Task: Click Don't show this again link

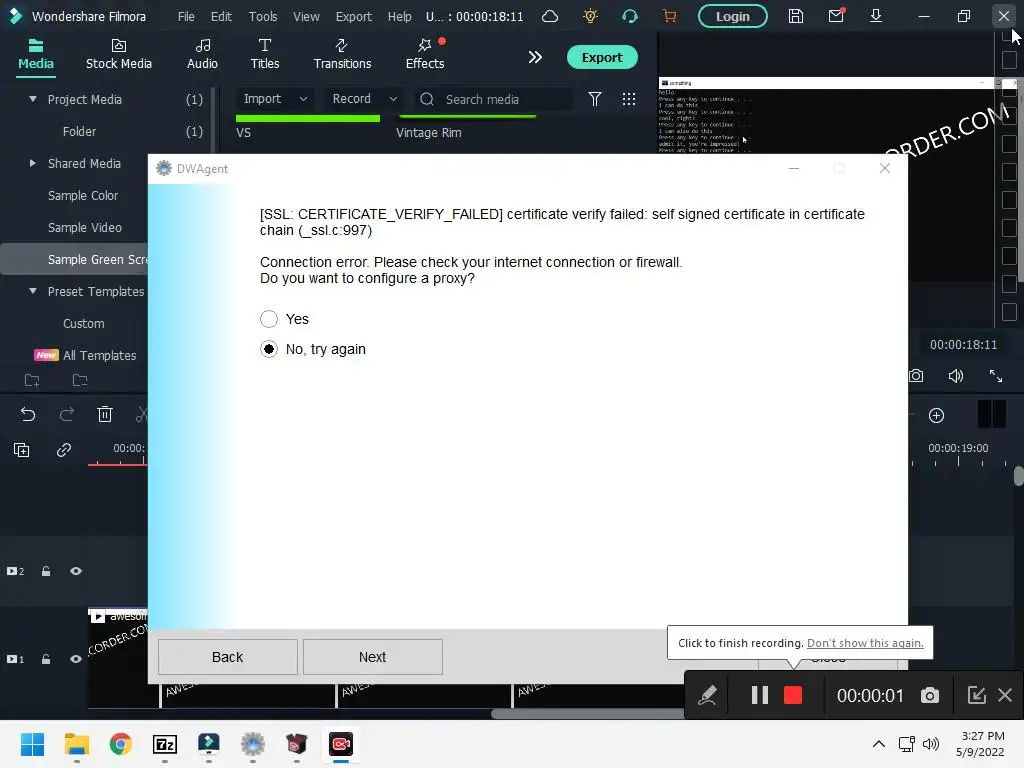Action: 865,643
